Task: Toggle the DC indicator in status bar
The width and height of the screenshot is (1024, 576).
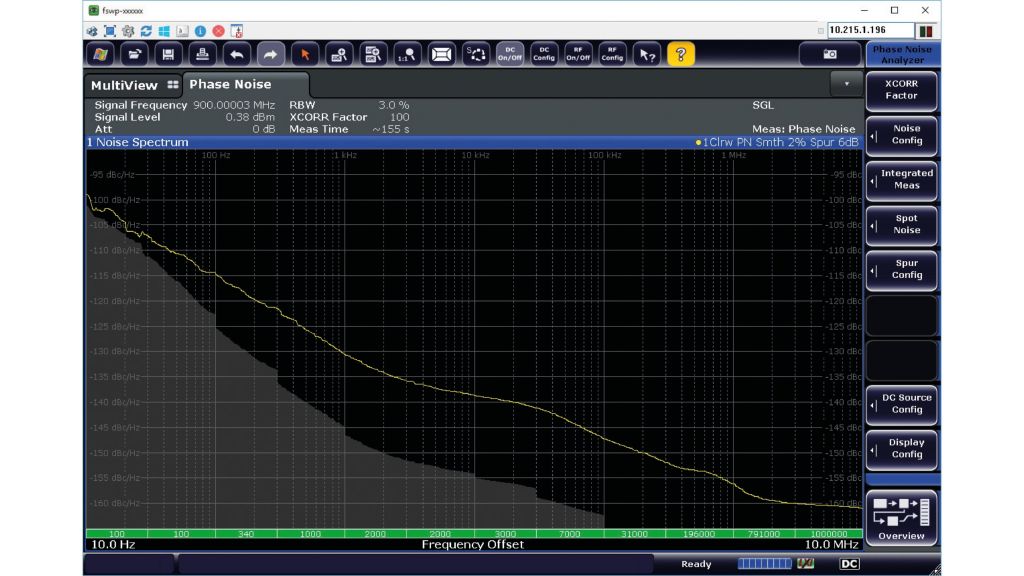Action: coord(849,564)
